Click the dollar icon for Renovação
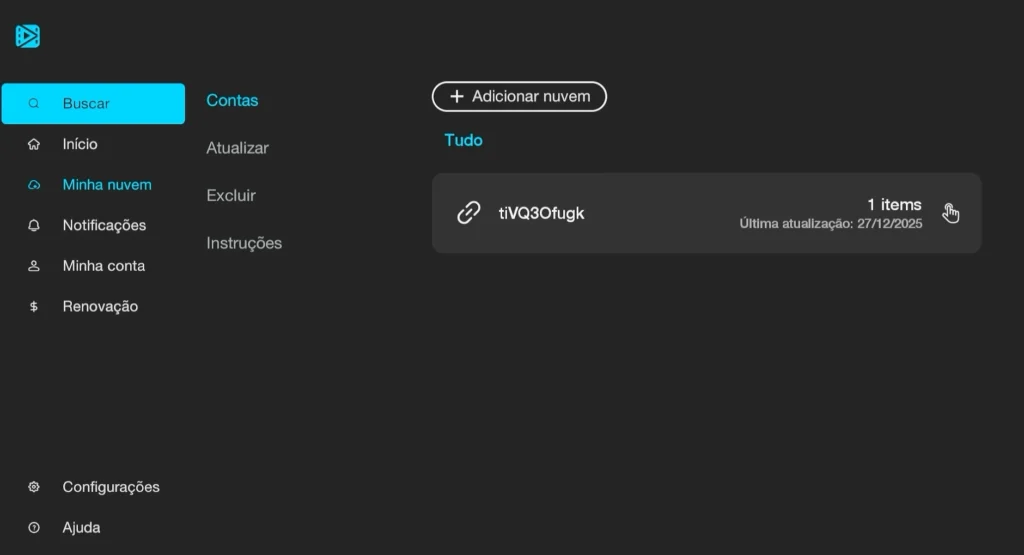This screenshot has width=1024, height=555. point(34,306)
